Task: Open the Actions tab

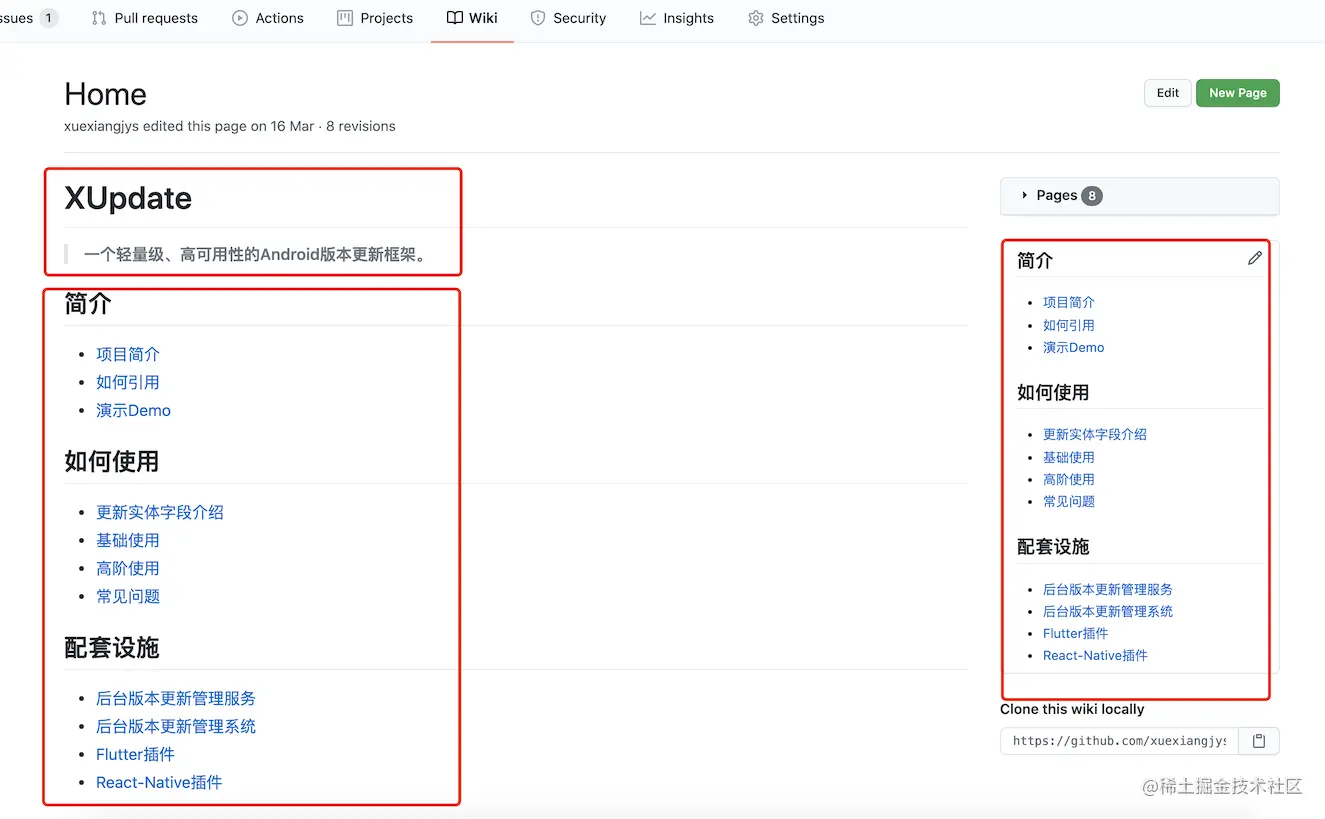Action: pyautogui.click(x=267, y=18)
